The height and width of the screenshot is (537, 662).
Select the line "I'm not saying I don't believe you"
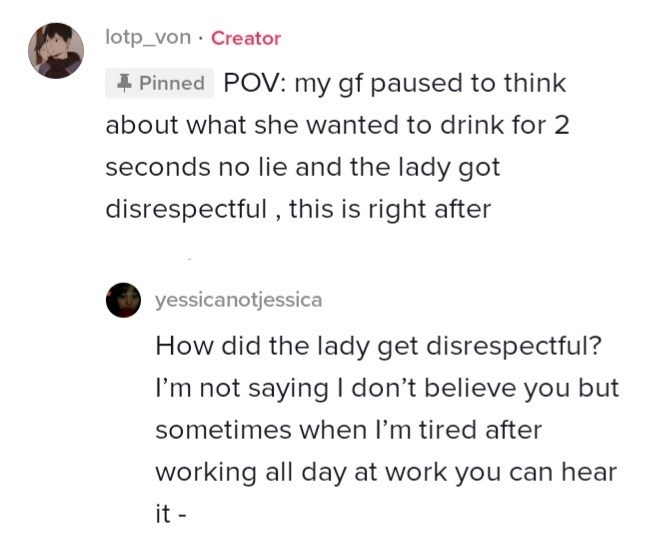[x=387, y=387]
